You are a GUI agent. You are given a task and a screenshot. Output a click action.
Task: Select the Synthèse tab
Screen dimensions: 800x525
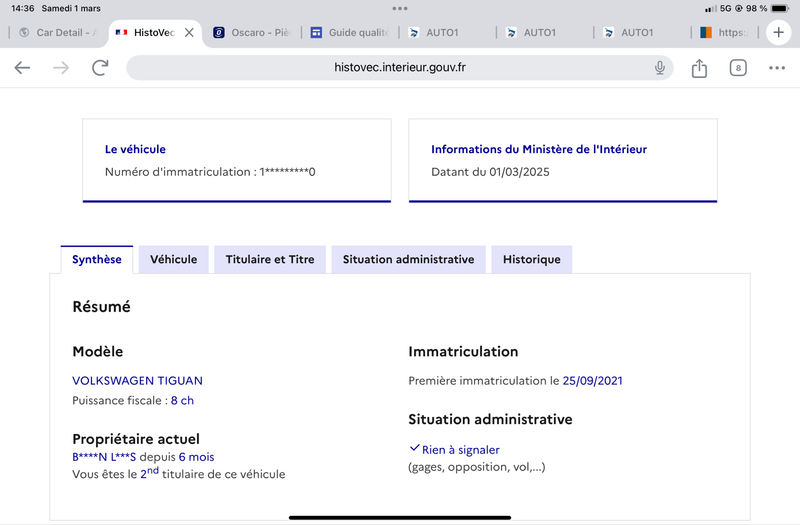[x=97, y=260]
